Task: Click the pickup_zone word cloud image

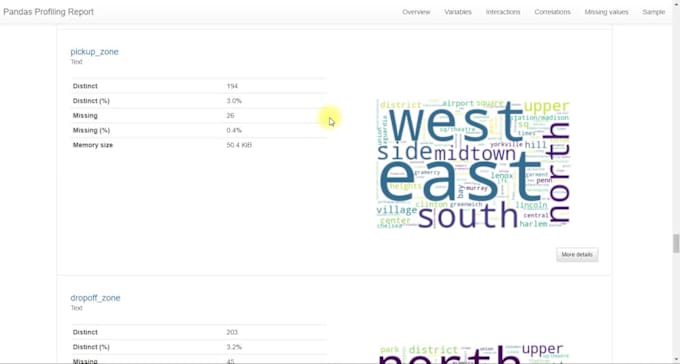Action: click(473, 164)
